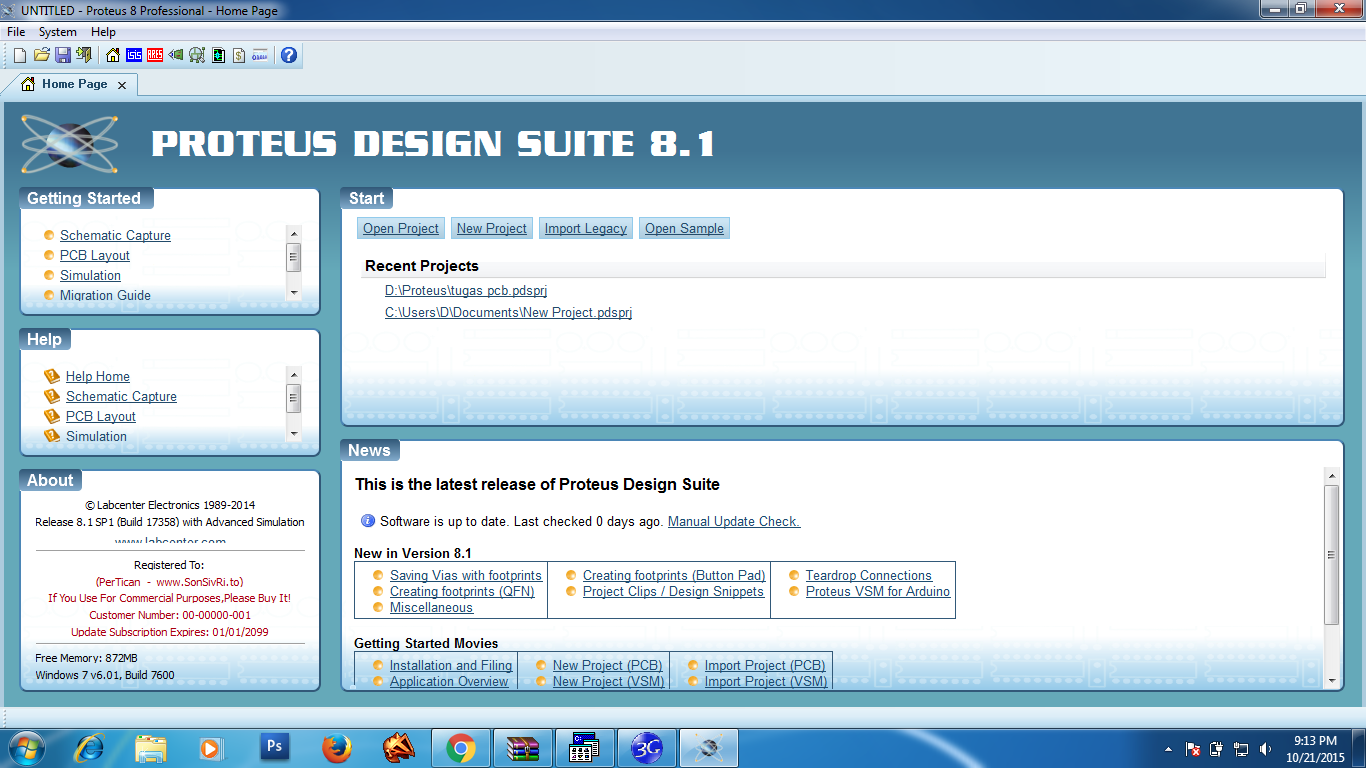Open the 3D Visualizer toolbar icon
Viewport: 1366px width, 768px height.
pos(176,55)
